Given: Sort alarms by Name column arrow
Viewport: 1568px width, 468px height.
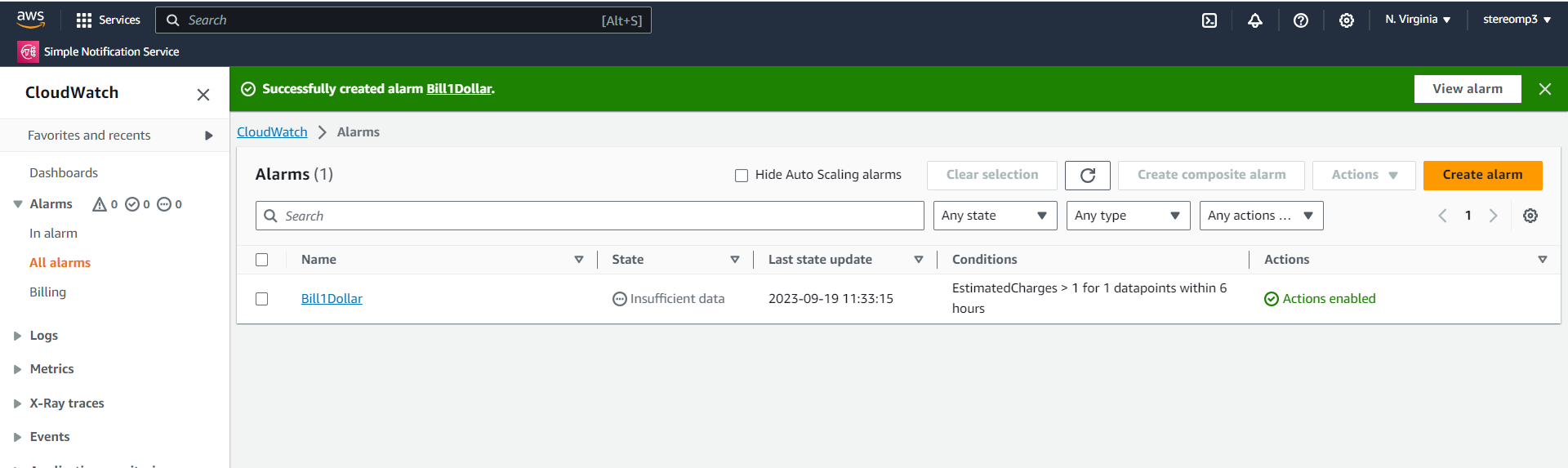Looking at the screenshot, I should click(x=579, y=260).
